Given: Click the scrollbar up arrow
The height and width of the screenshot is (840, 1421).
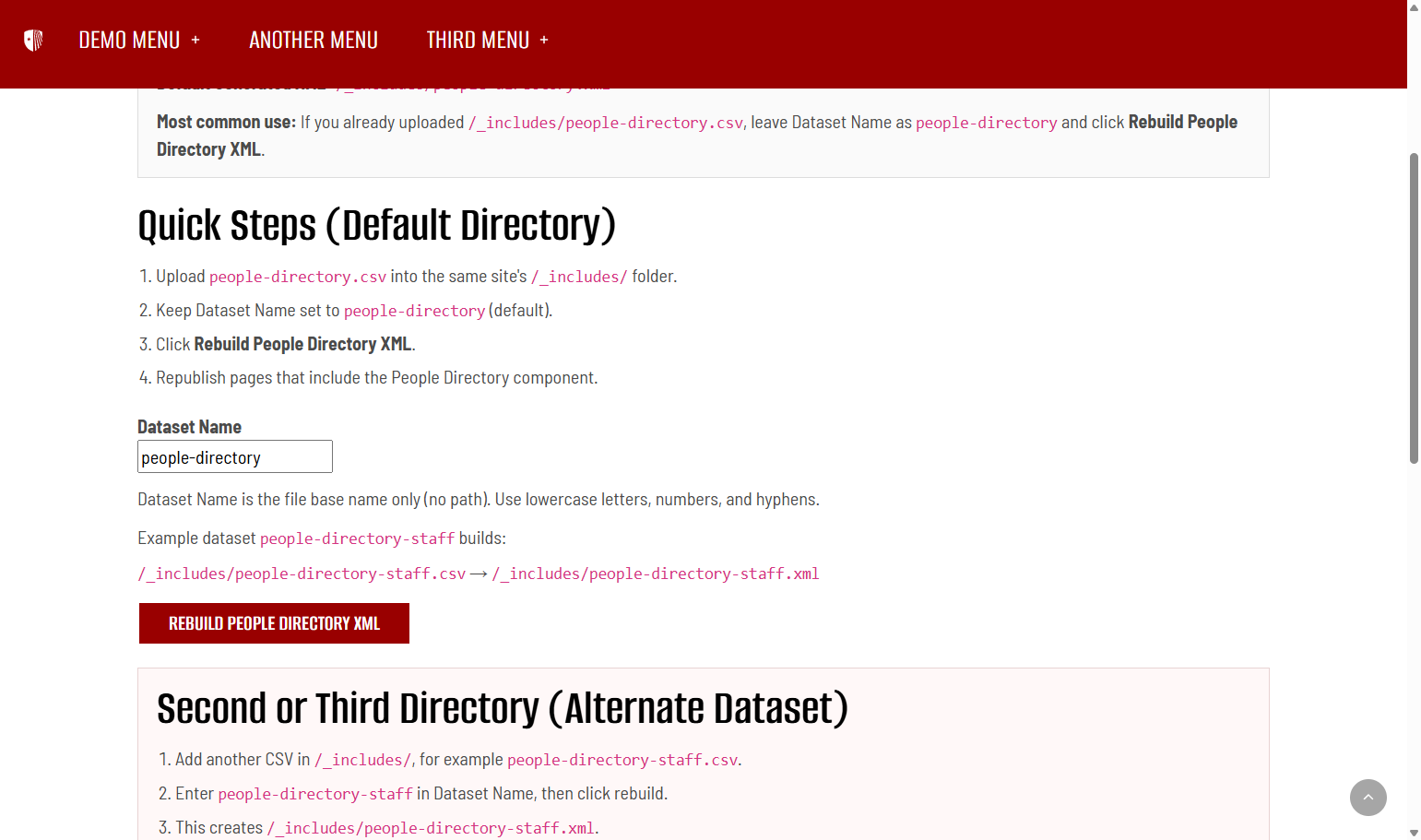Looking at the screenshot, I should coord(1414,7).
